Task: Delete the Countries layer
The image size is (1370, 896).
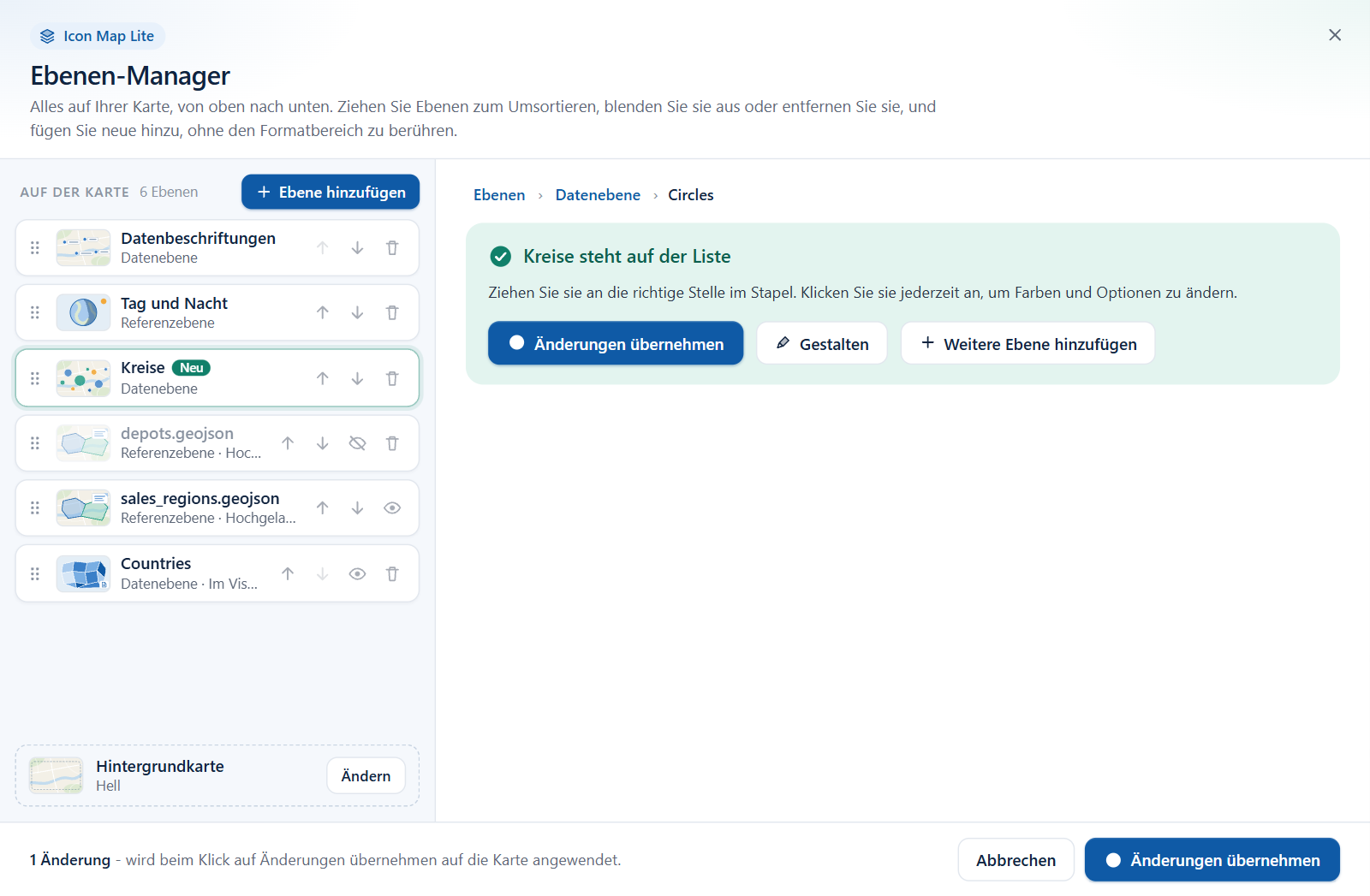Action: coord(392,573)
